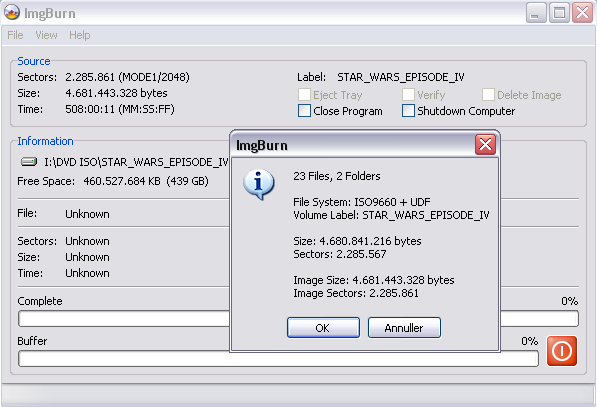Click the blue information bubble icon
597x407 pixels.
pos(259,184)
